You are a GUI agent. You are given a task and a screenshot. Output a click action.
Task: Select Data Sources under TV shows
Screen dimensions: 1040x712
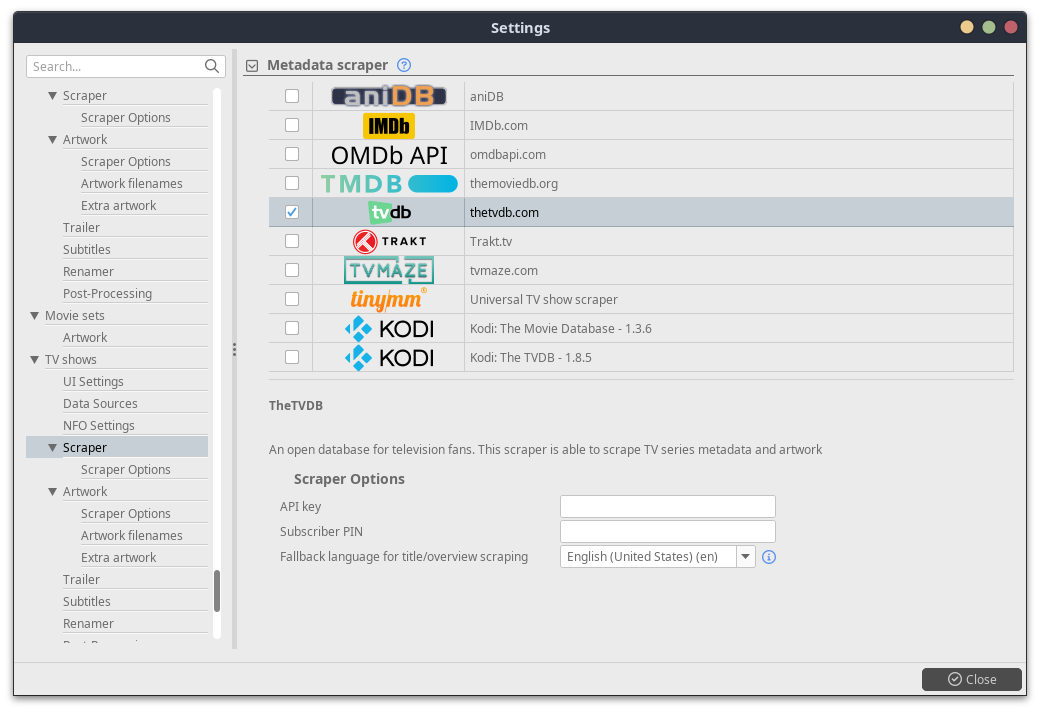pyautogui.click(x=100, y=404)
